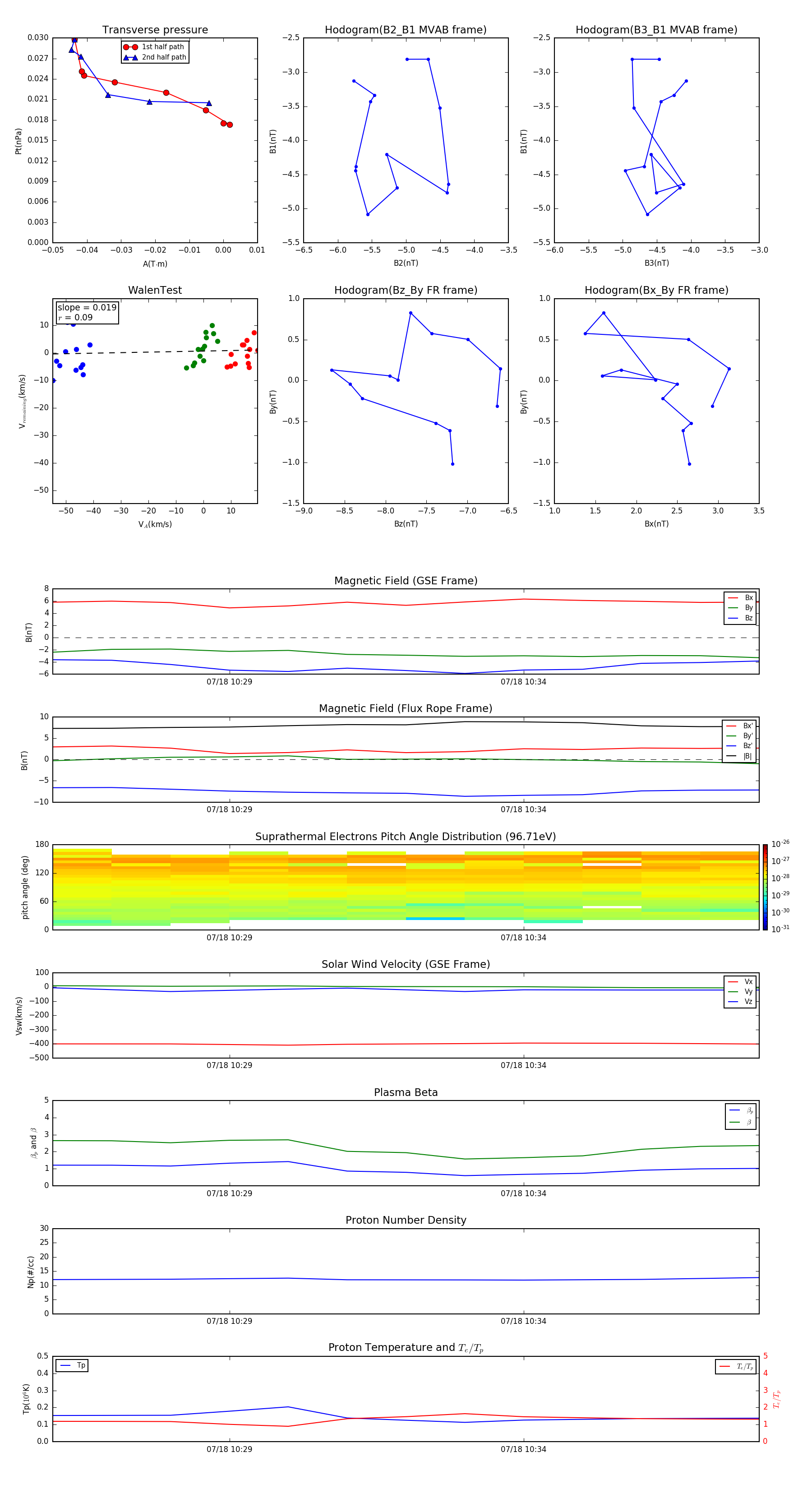Click the βp legend entry in Plasma Beta
The width and height of the screenshot is (812, 1489).
pos(742,1110)
